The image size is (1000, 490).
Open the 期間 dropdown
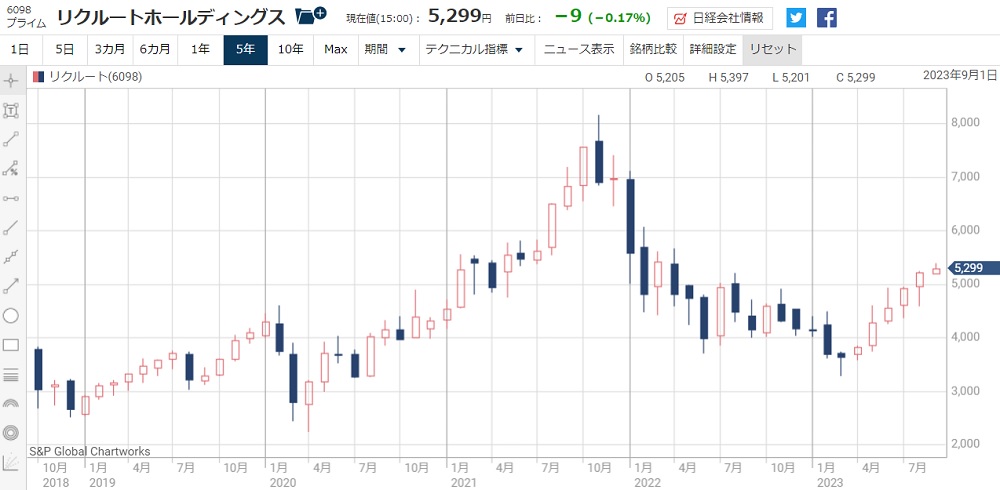click(x=386, y=49)
